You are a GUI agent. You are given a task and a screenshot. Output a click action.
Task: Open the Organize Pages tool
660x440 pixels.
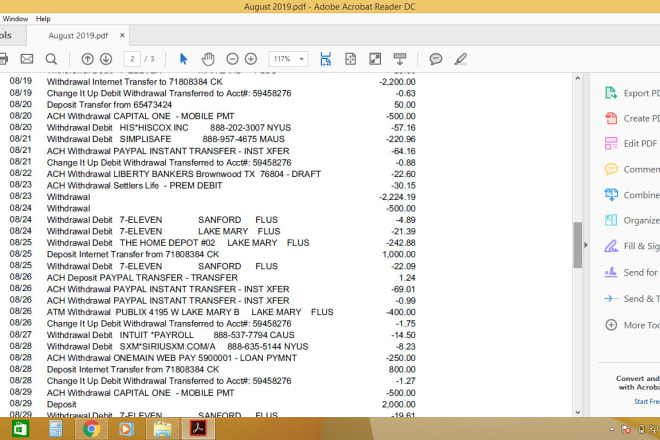[x=632, y=220]
